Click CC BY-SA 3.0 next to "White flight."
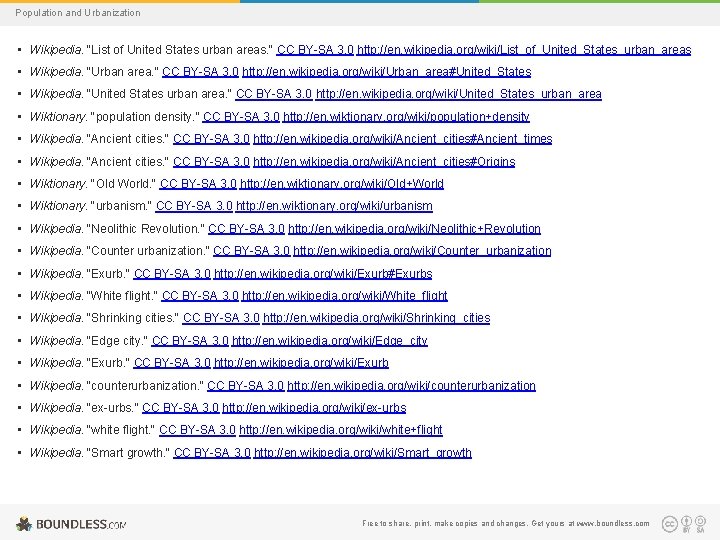The image size is (720, 540). click(200, 296)
